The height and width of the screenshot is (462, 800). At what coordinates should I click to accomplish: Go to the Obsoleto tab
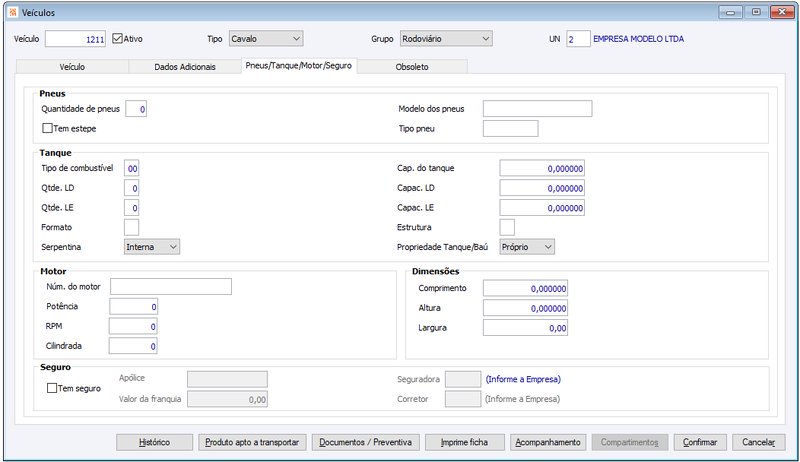pyautogui.click(x=412, y=67)
